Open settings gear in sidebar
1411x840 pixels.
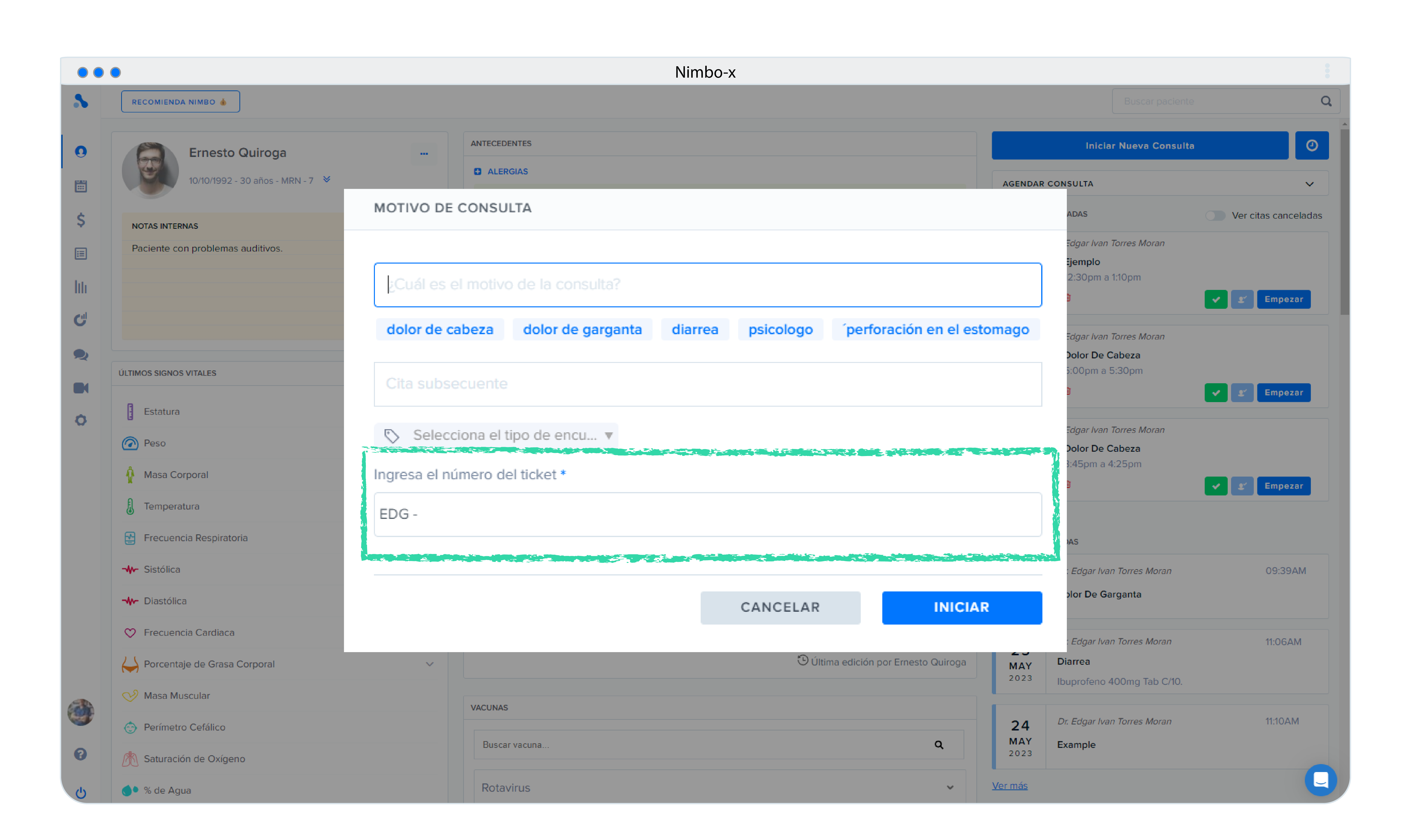click(x=81, y=420)
